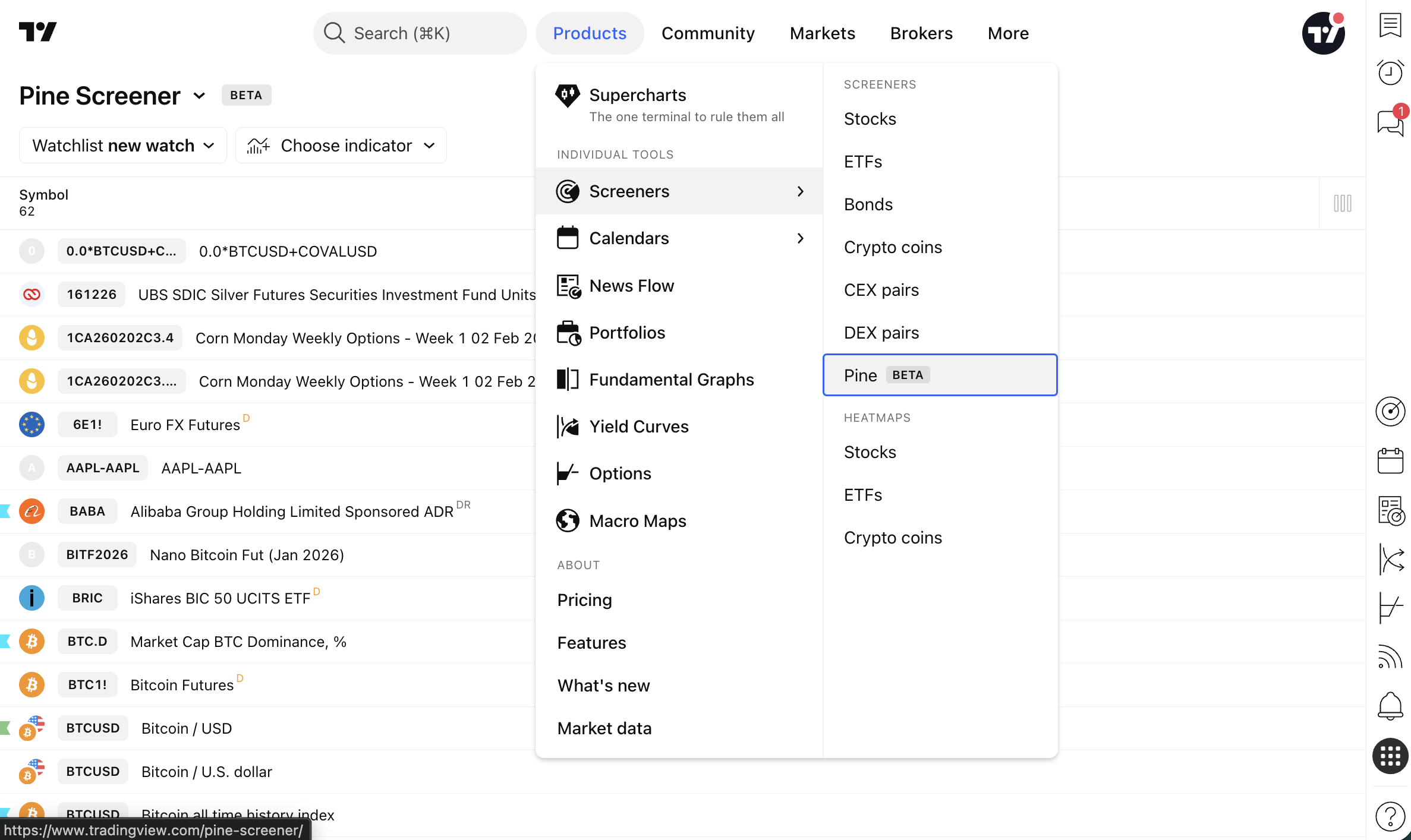1411x840 pixels.
Task: Click the search input field
Action: point(420,33)
